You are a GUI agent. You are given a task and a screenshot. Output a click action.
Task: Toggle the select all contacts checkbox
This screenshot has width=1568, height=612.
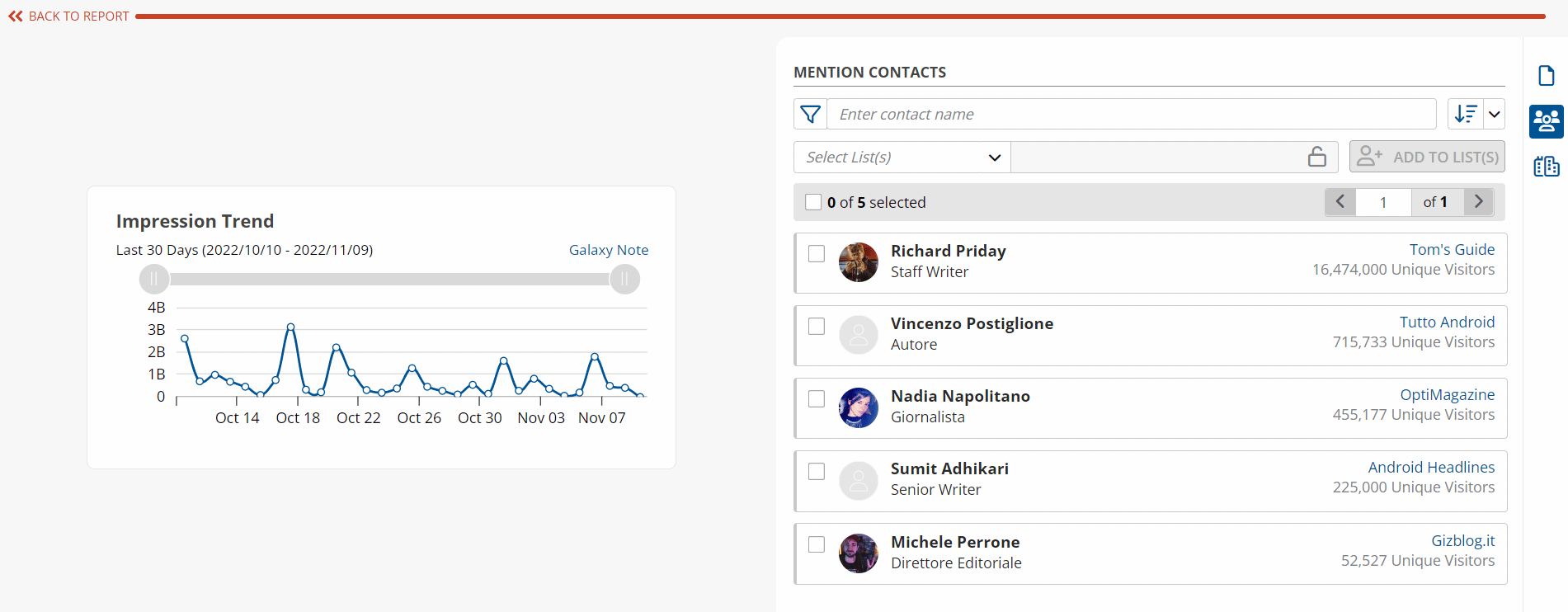click(x=813, y=202)
